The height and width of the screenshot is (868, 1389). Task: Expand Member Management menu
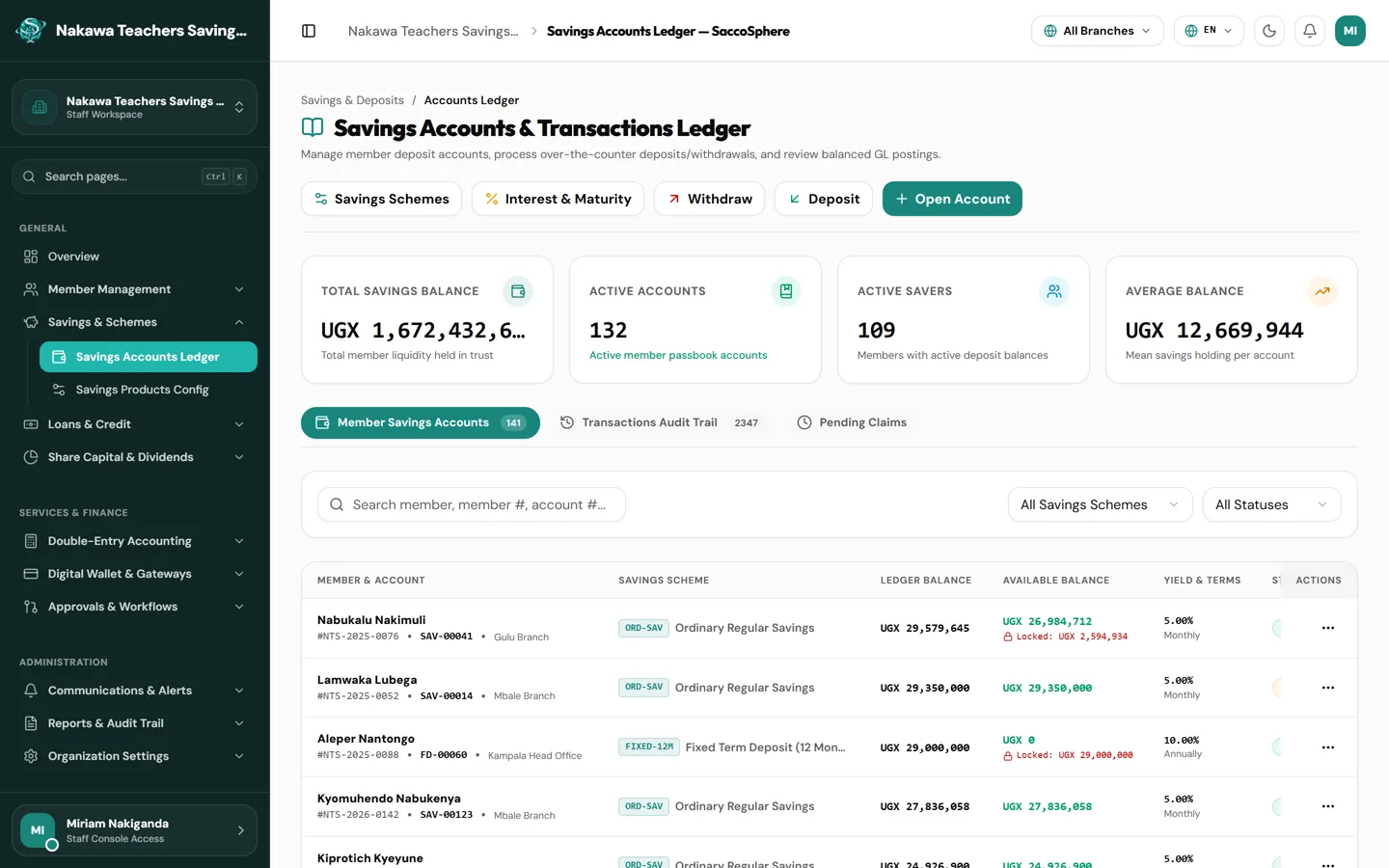(134, 289)
